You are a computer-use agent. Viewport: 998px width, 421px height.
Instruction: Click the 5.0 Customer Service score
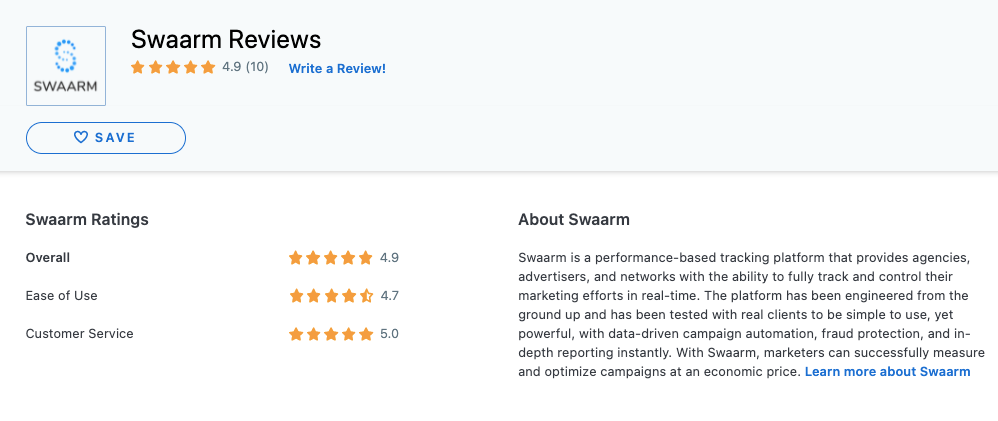pos(390,334)
